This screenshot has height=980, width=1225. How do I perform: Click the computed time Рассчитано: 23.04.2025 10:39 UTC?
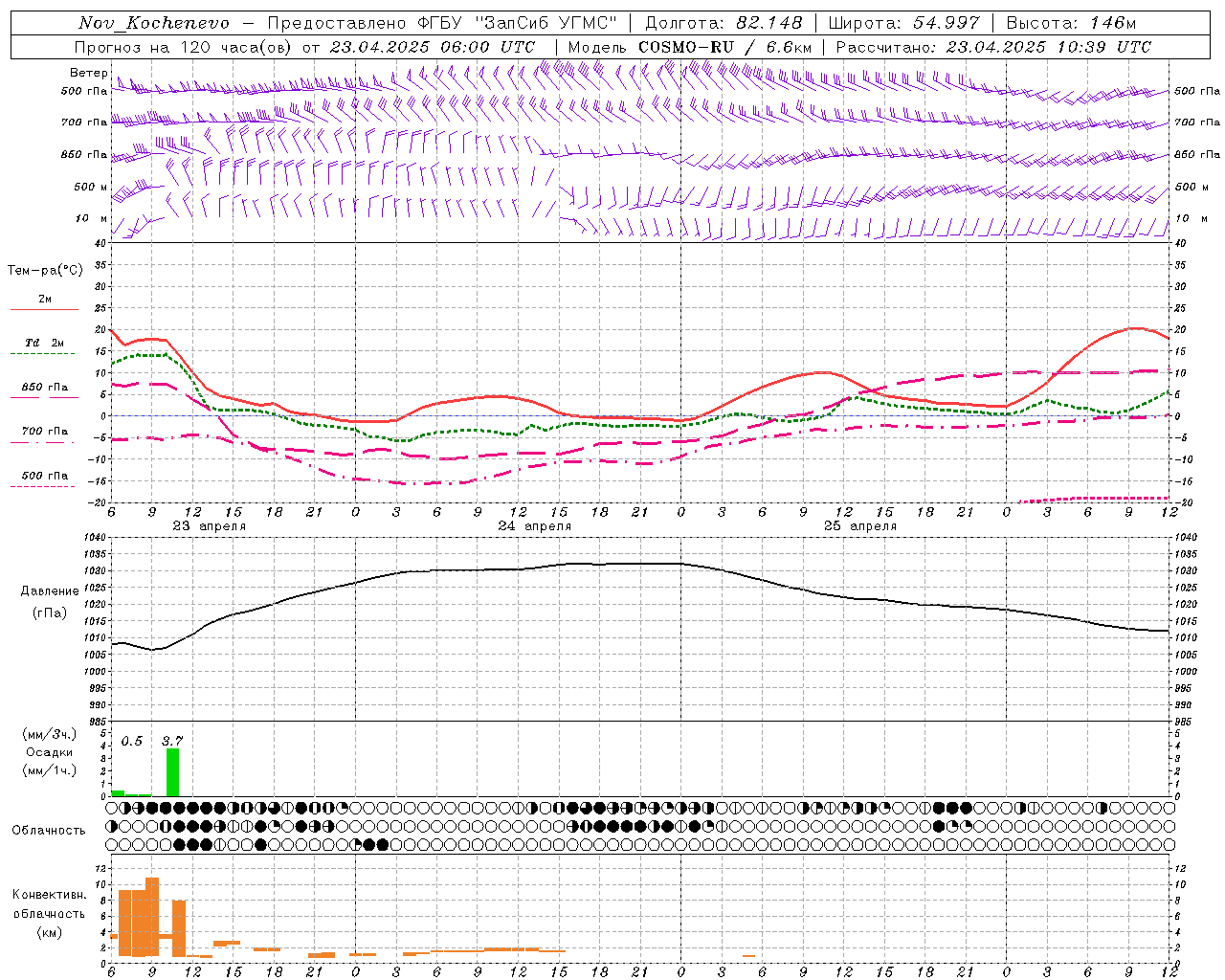pyautogui.click(x=993, y=47)
